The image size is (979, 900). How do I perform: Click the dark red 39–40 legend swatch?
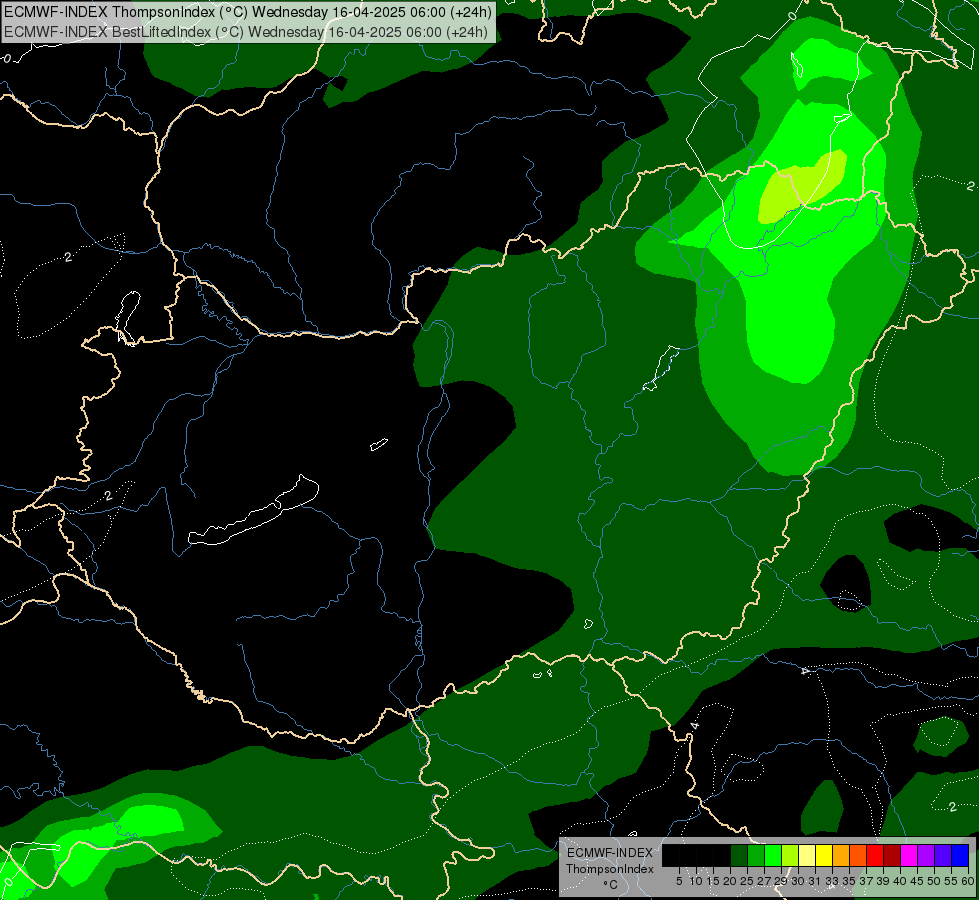point(892,855)
